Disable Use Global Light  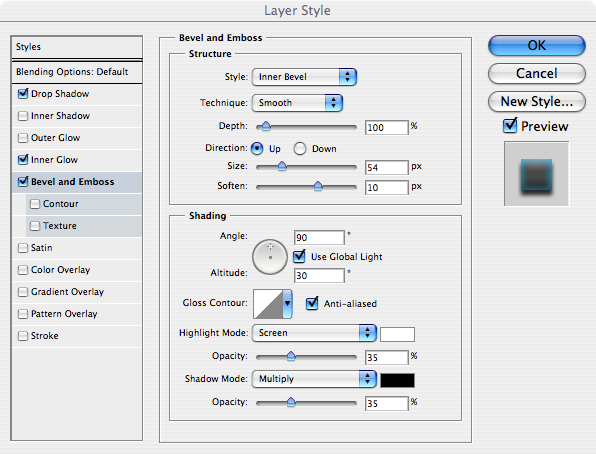[x=300, y=256]
